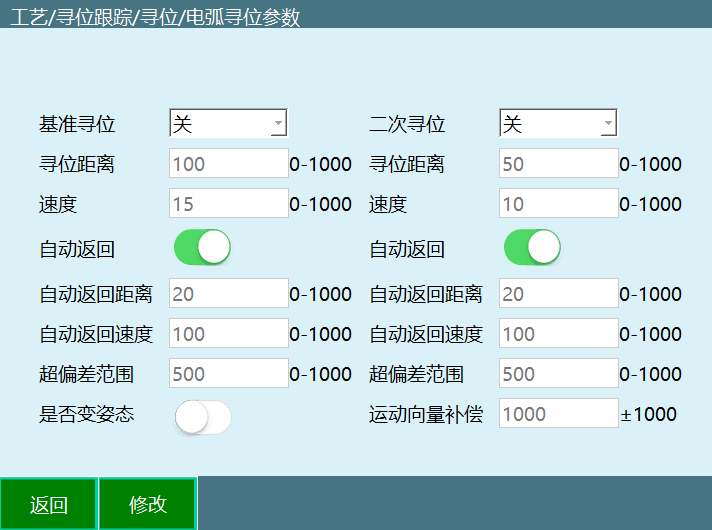Screen dimensions: 712x530
Task: Open the 二次寻位 dropdown
Action: (558, 124)
